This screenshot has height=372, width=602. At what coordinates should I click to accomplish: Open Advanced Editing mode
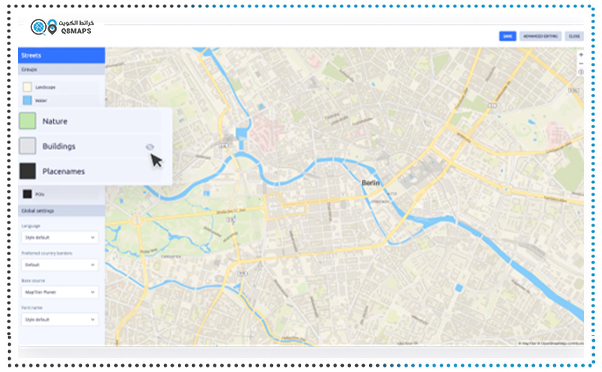[x=540, y=36]
